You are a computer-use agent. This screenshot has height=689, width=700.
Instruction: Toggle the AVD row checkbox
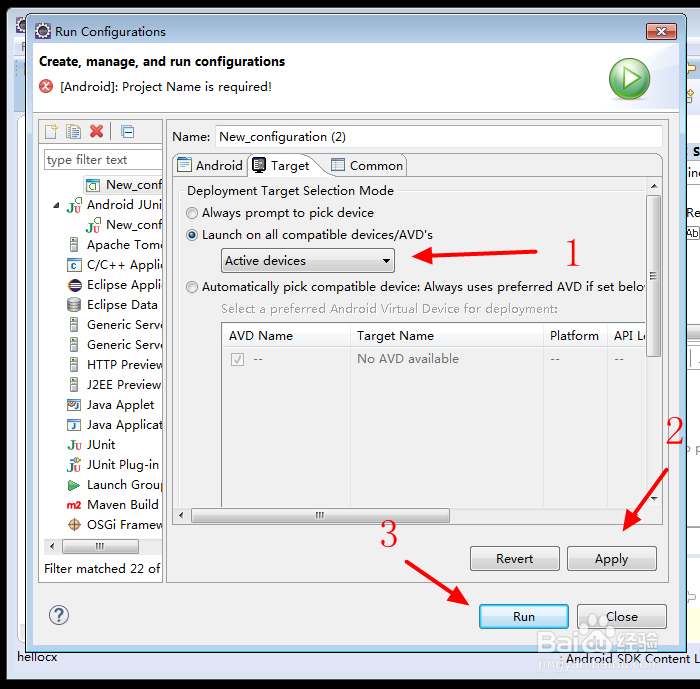pos(238,359)
